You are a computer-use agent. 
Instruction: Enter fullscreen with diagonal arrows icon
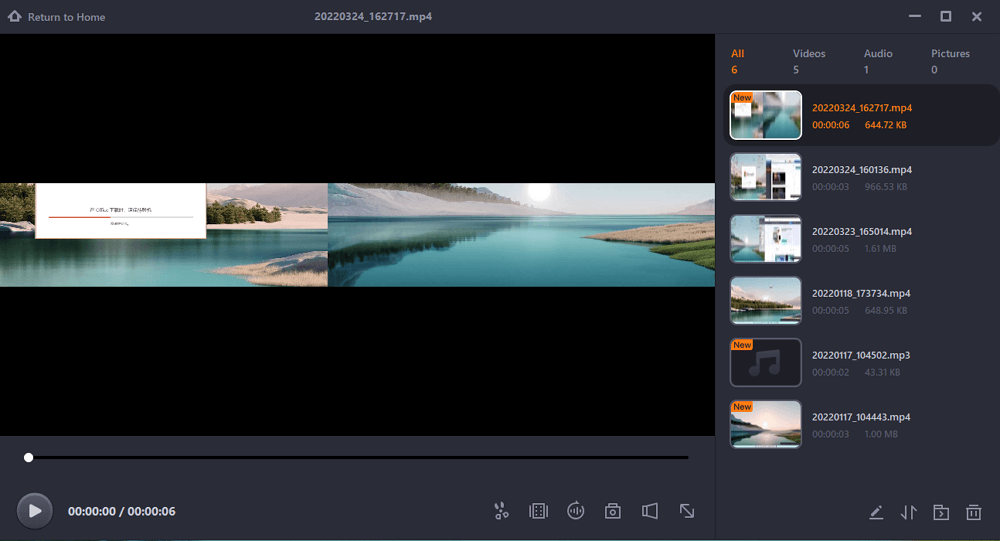(x=687, y=511)
